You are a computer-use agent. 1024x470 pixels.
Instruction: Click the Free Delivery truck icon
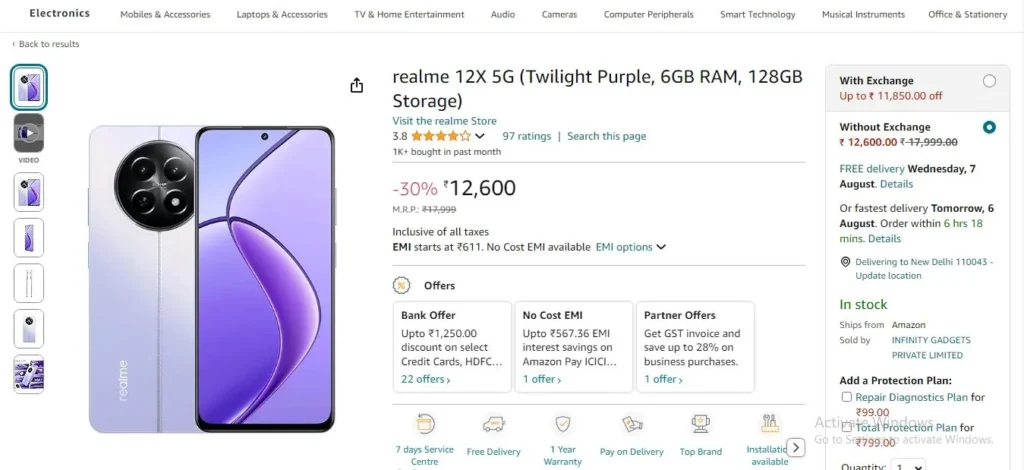click(494, 425)
